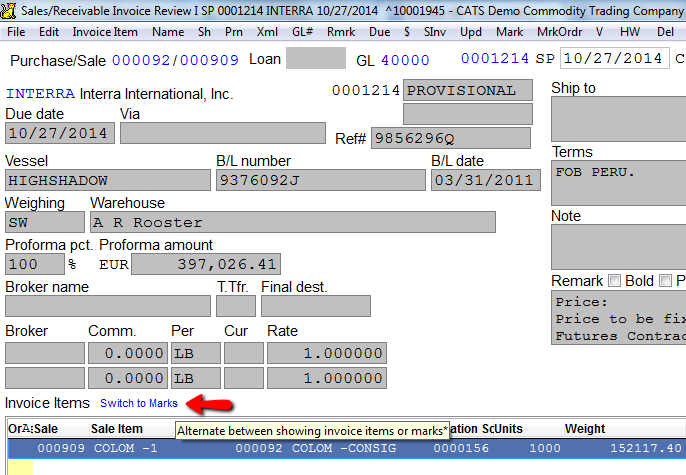The height and width of the screenshot is (475, 686).
Task: Open the $ menu
Action: point(407,32)
